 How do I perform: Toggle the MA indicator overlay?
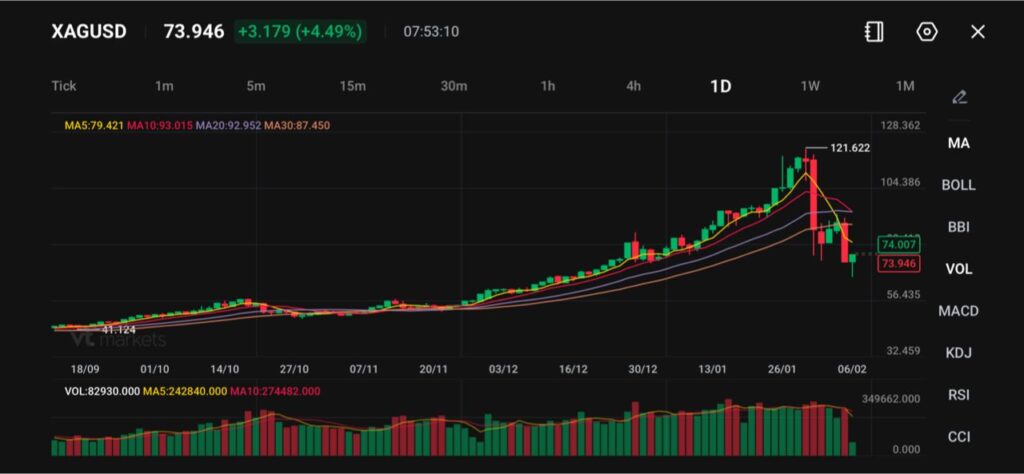coord(958,143)
